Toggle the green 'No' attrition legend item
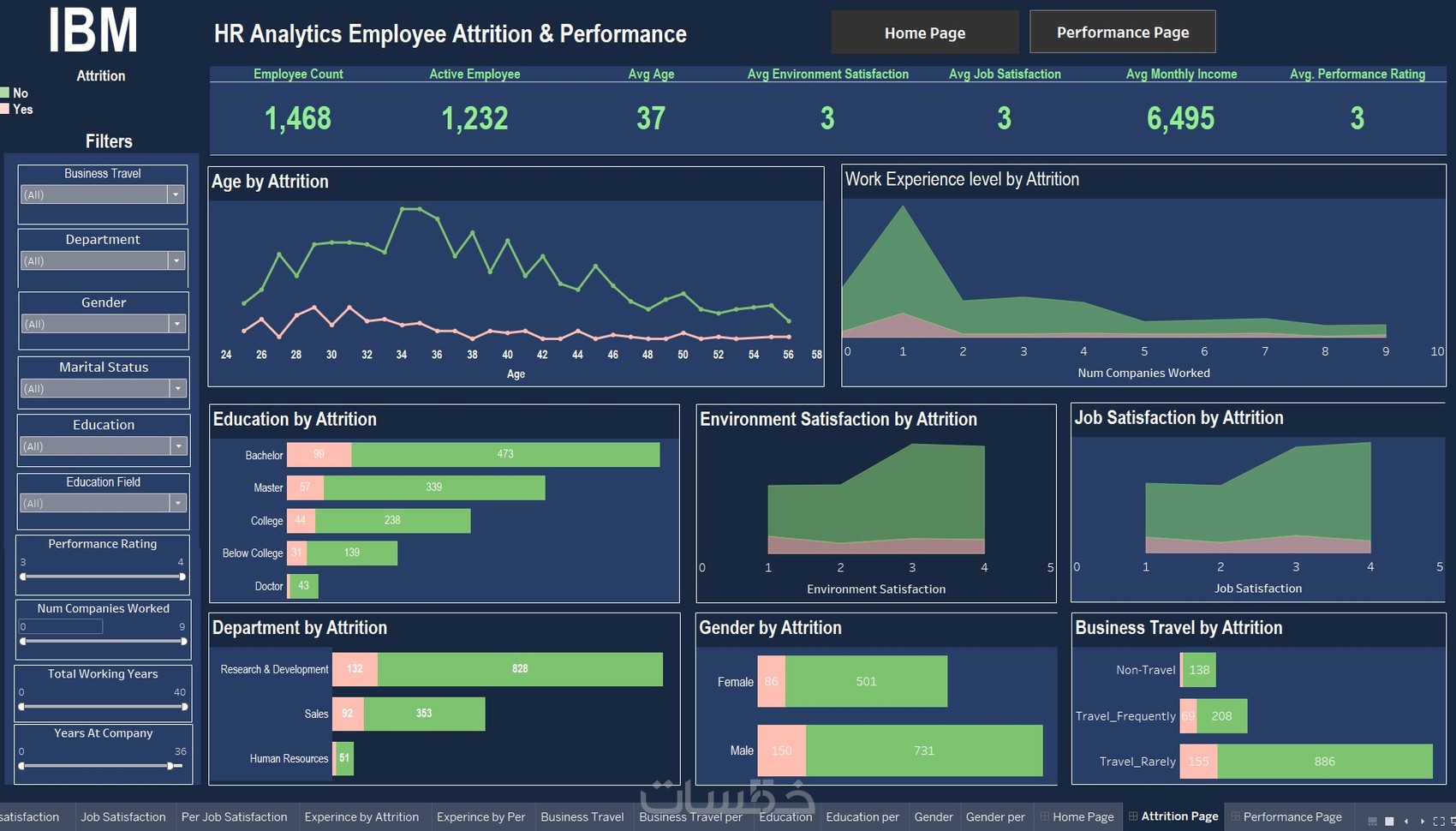This screenshot has height=831, width=1456. [x=15, y=93]
